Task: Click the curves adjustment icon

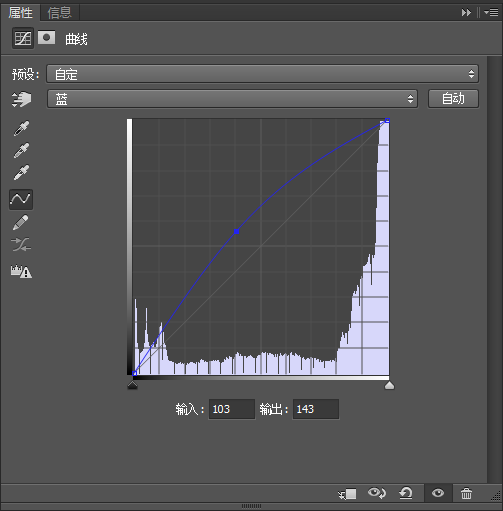Action: [23, 38]
